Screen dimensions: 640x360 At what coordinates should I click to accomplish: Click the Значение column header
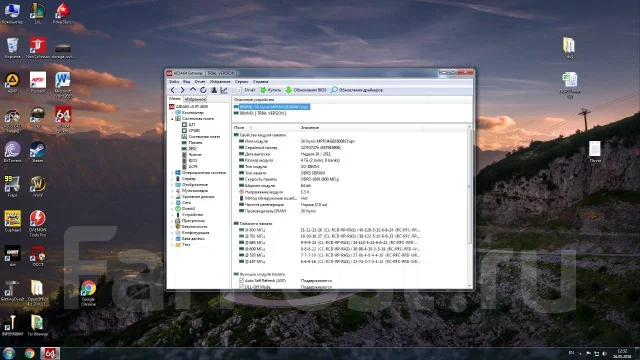(361, 128)
